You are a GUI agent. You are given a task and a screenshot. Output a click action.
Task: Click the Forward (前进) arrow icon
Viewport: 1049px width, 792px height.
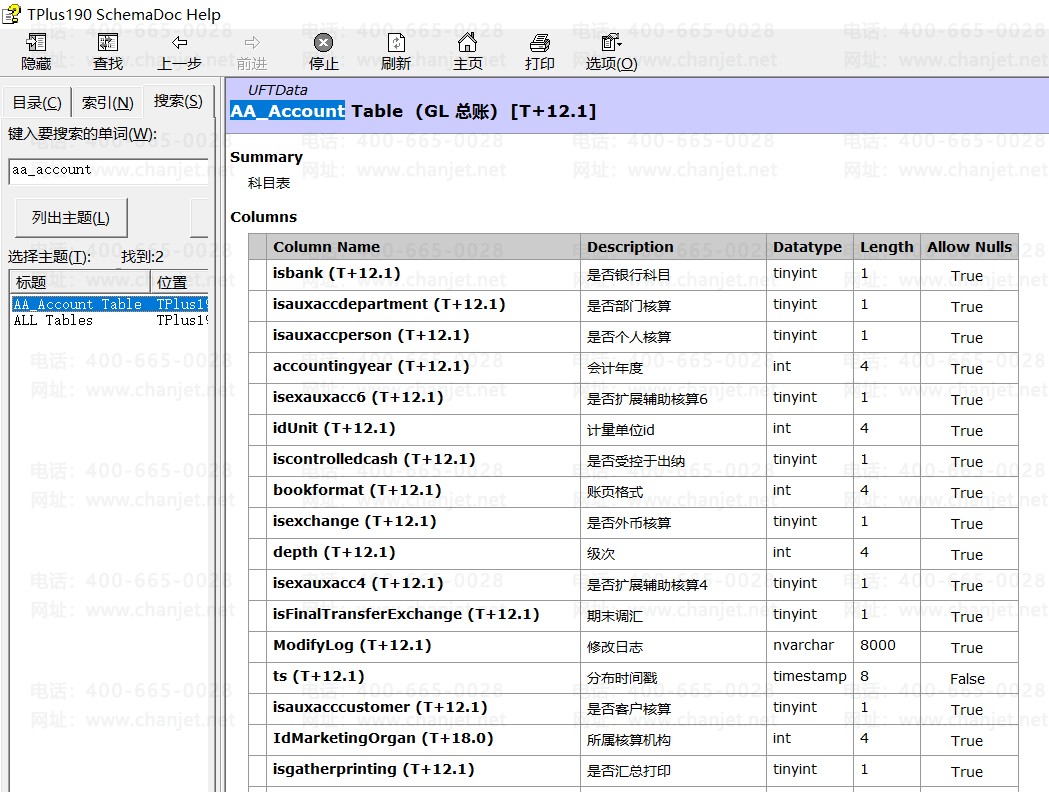click(x=252, y=43)
